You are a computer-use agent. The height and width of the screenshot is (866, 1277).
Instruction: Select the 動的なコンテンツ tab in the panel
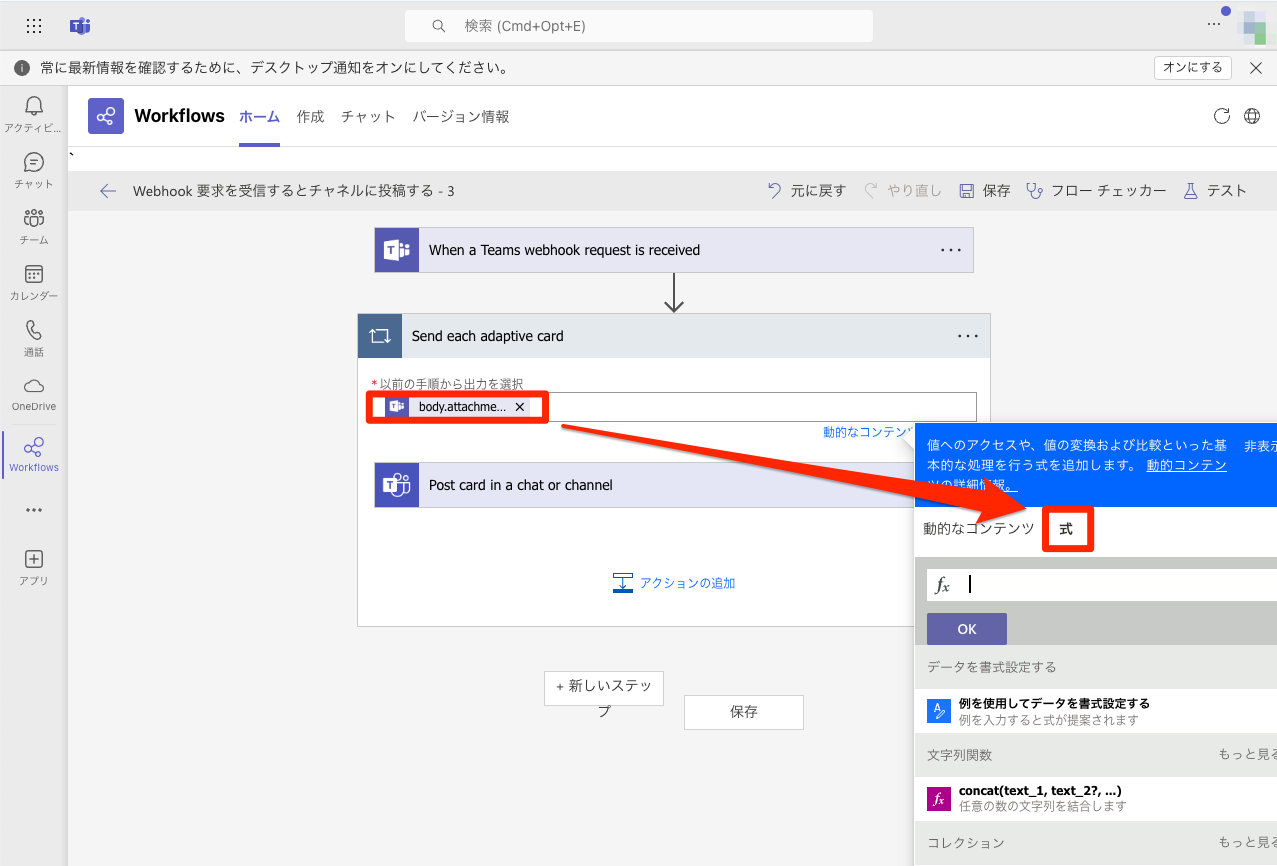point(978,529)
